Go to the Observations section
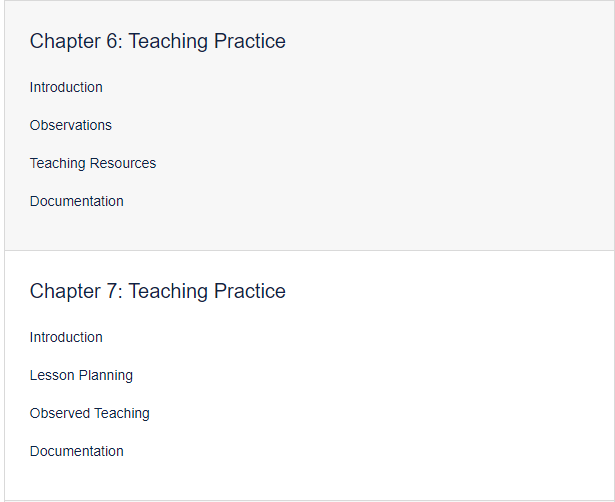 click(x=71, y=125)
